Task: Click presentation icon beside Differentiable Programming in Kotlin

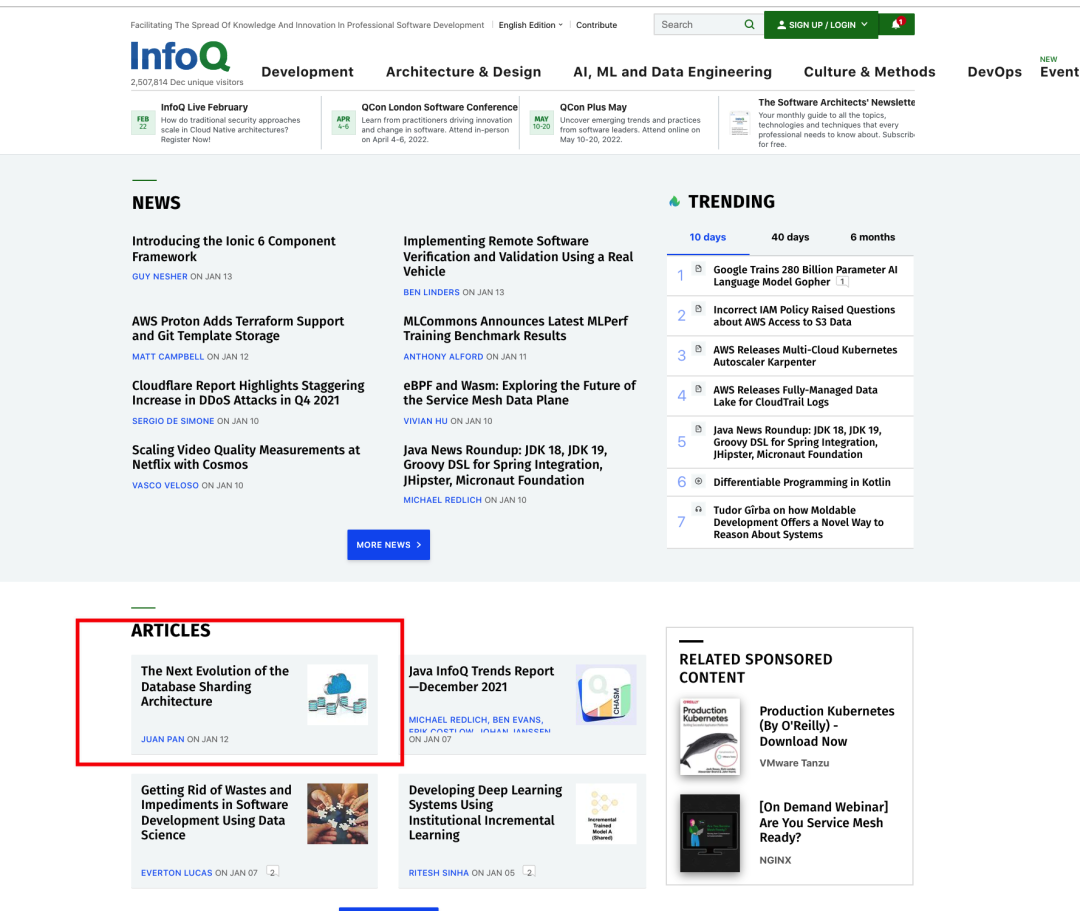Action: coord(698,481)
